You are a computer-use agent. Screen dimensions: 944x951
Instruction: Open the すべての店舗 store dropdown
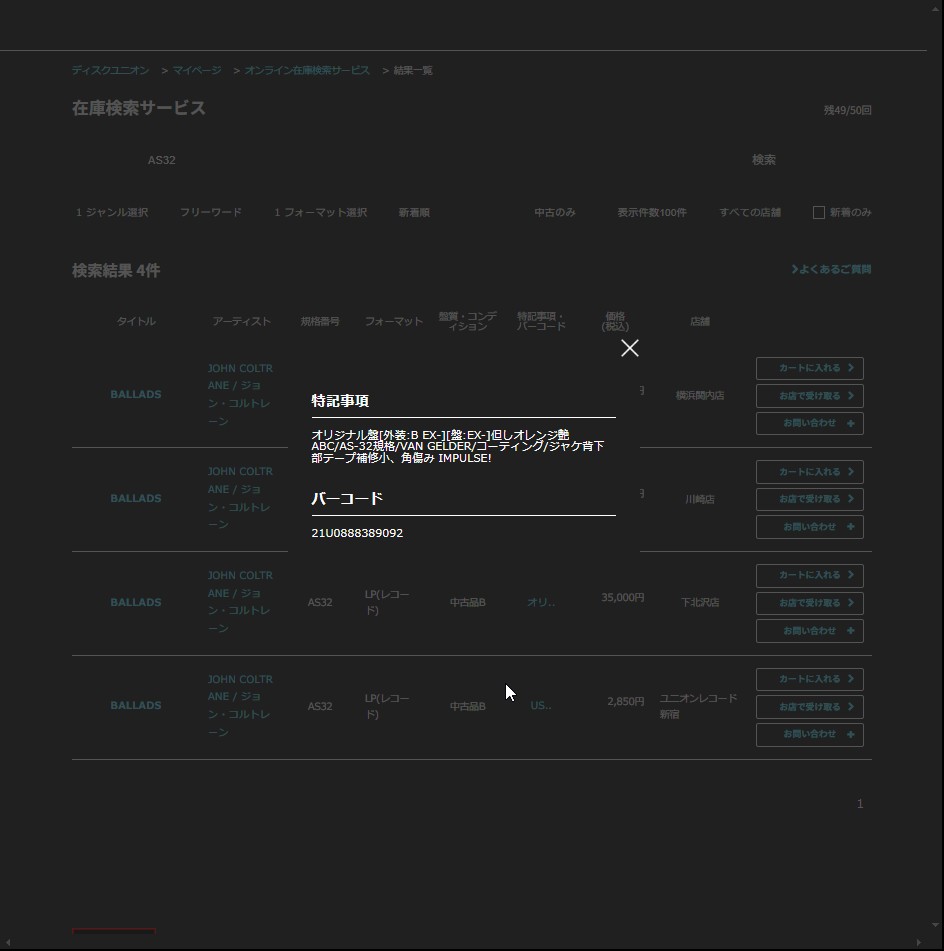(x=750, y=212)
